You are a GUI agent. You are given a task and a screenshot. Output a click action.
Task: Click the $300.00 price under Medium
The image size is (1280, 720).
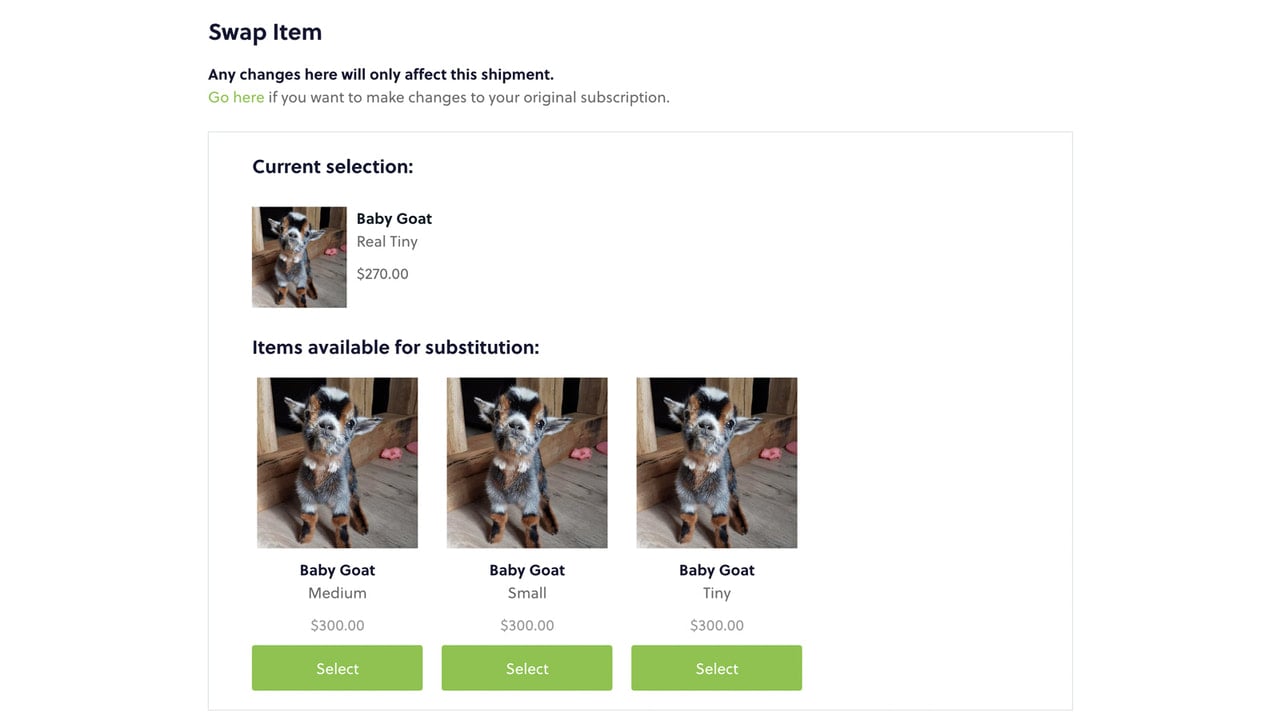point(337,625)
